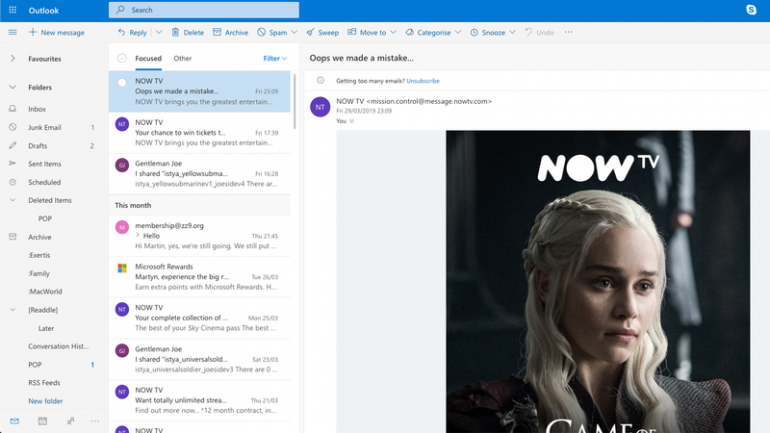The height and width of the screenshot is (433, 770).
Task: Click the Archive box icon
Action: point(217,32)
